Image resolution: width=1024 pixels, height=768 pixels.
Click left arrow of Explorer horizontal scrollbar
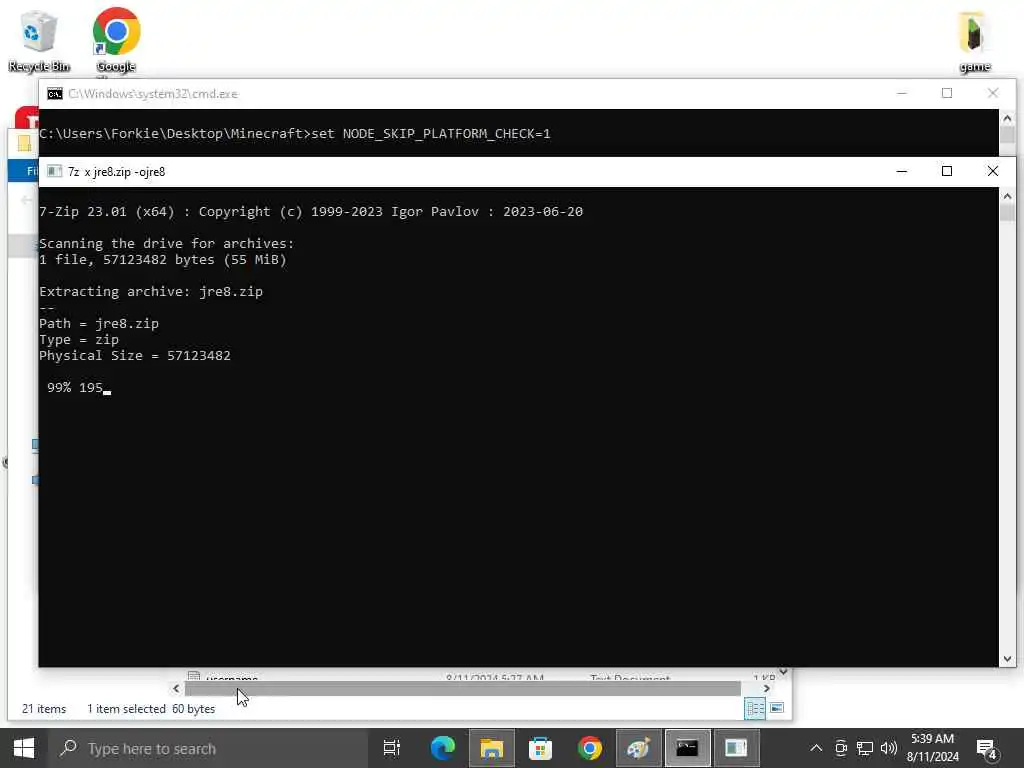176,688
